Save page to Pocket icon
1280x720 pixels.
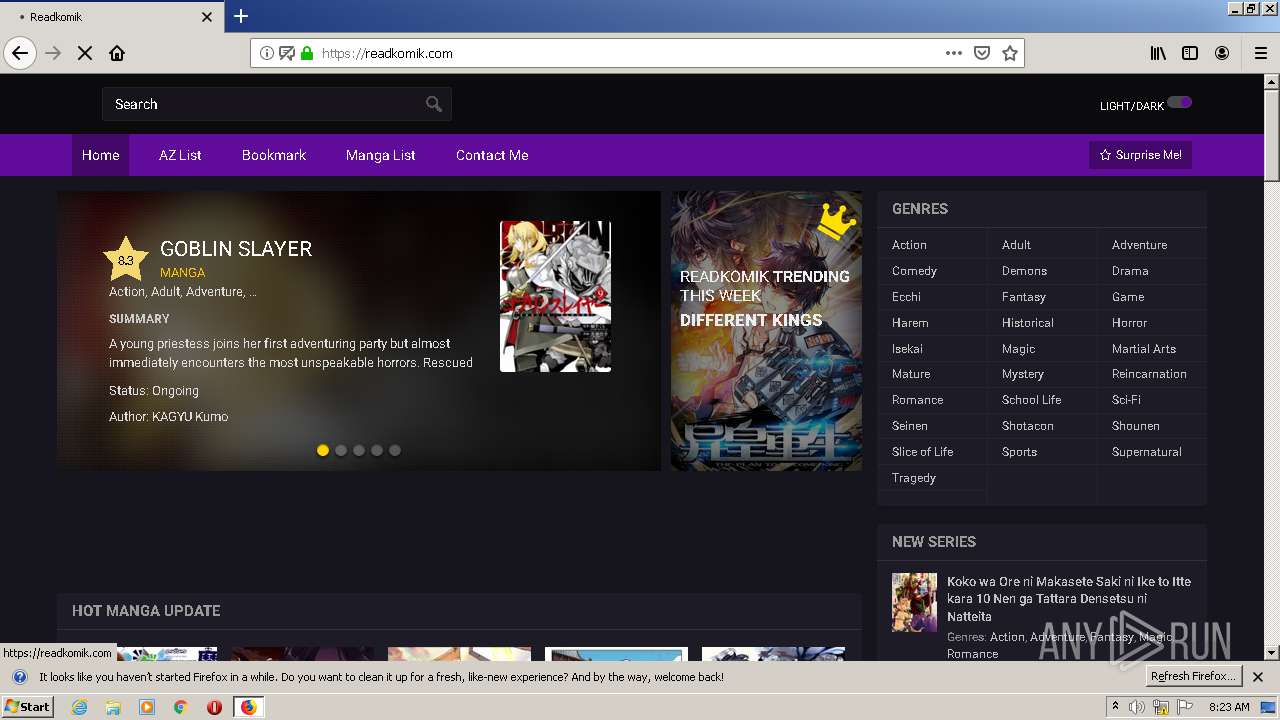(982, 53)
